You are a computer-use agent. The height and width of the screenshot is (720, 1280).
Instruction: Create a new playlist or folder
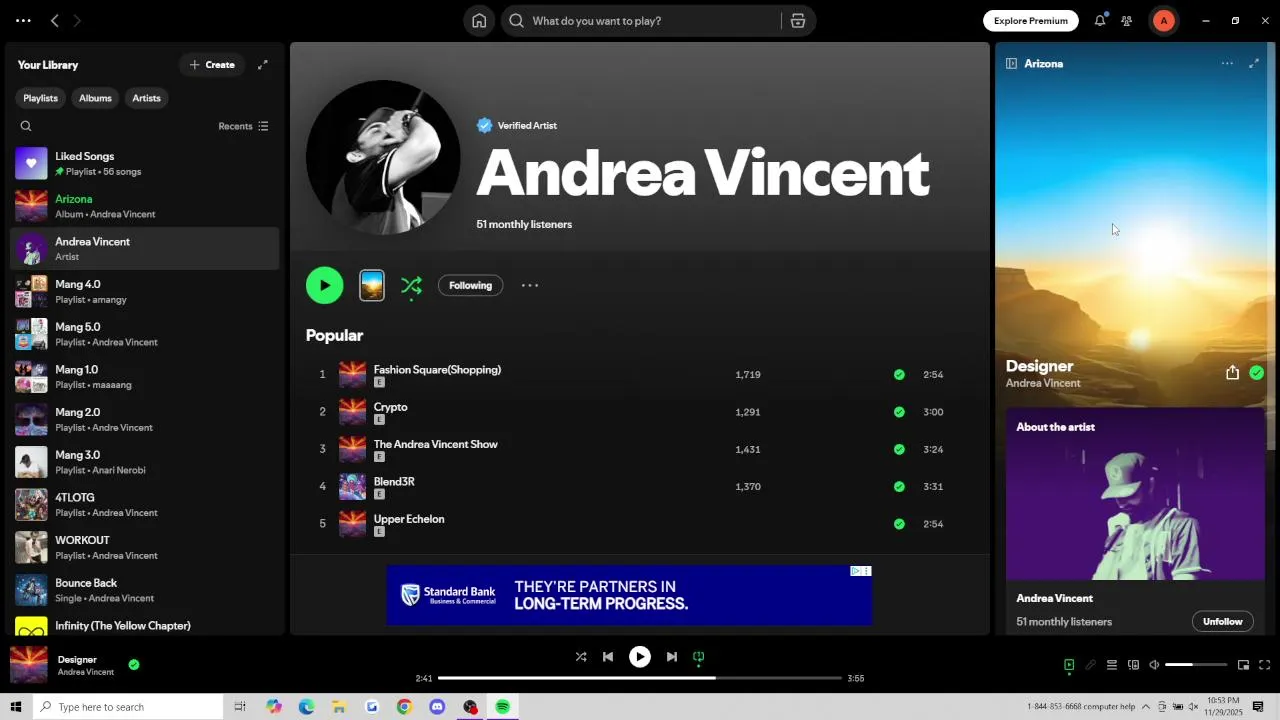pyautogui.click(x=212, y=65)
